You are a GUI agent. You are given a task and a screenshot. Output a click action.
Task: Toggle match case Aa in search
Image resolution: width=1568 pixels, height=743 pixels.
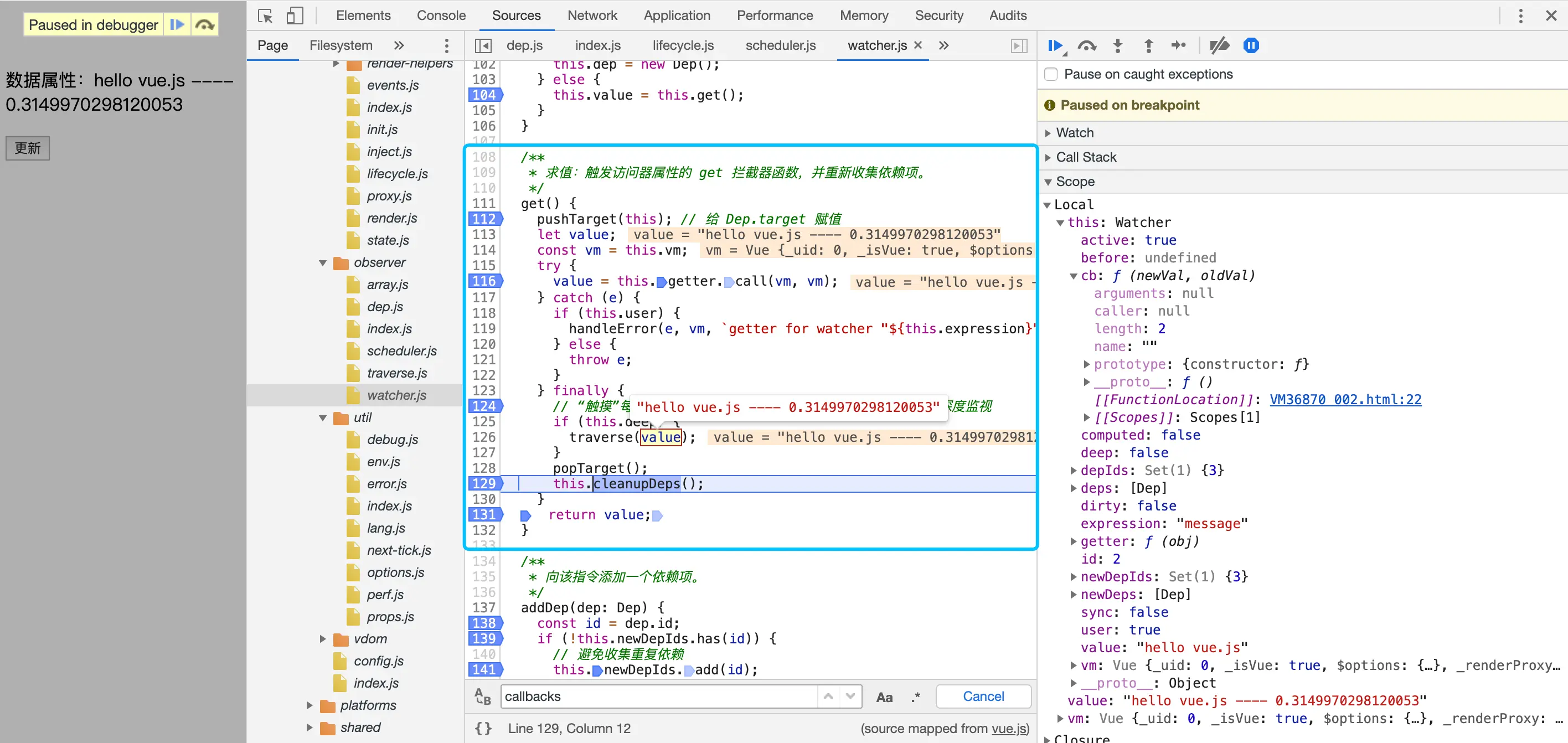coord(884,698)
